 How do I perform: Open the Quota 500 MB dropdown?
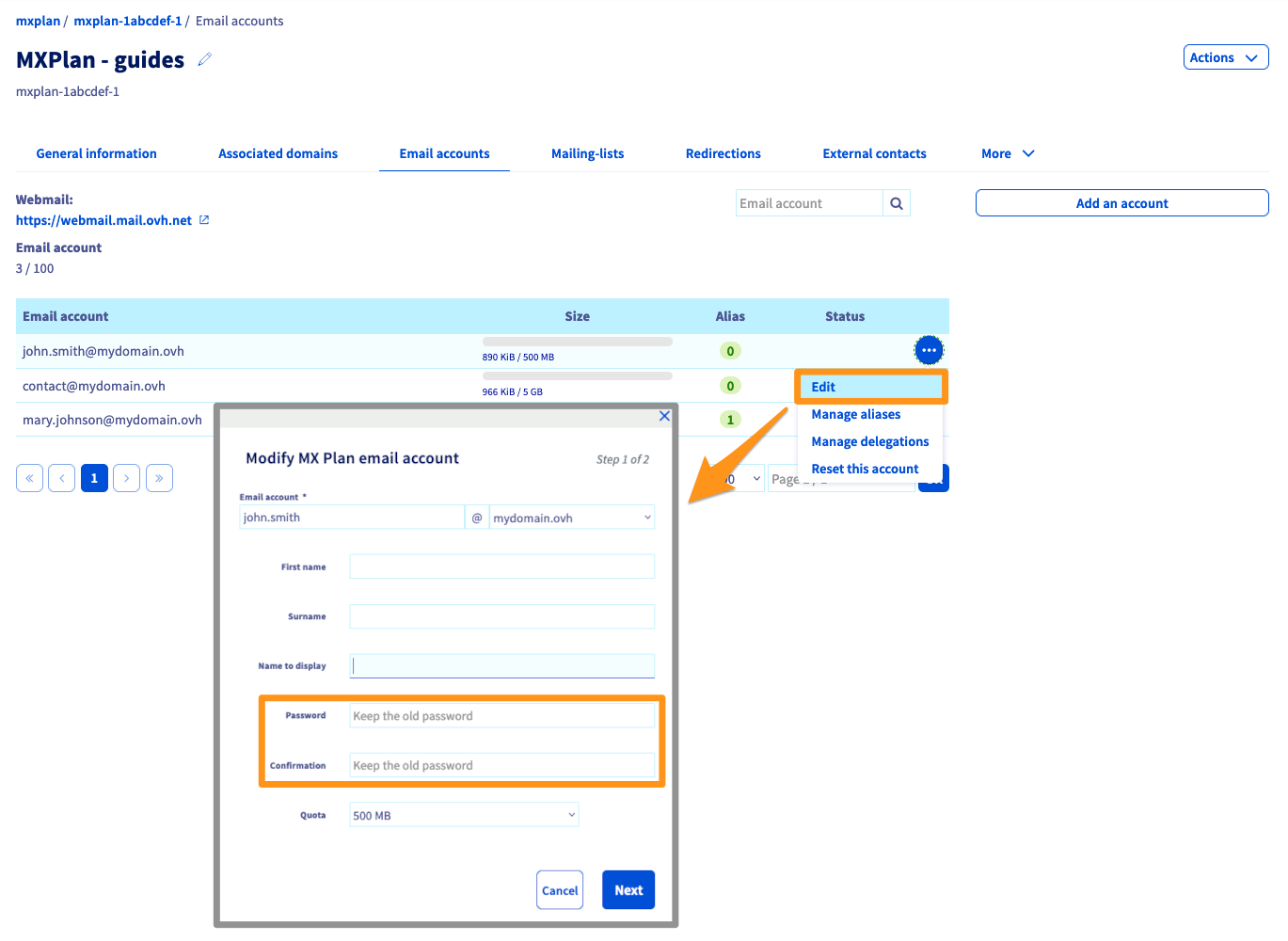point(464,815)
